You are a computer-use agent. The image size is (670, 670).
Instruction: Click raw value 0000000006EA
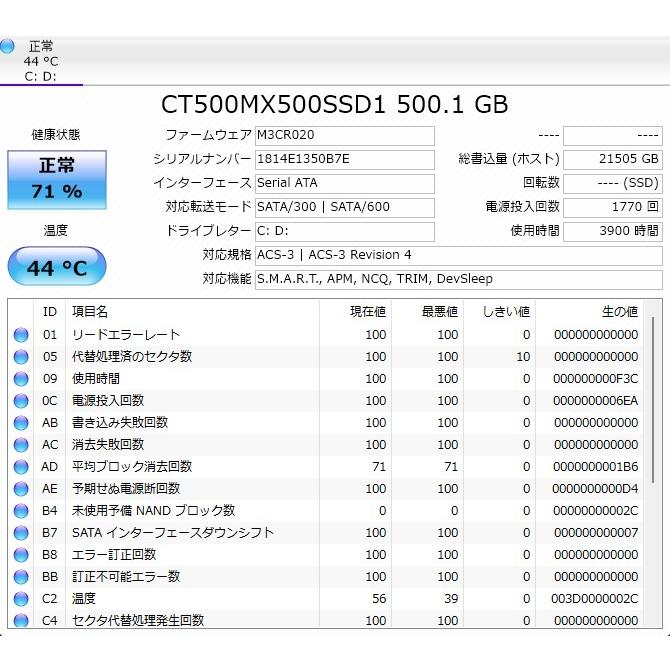(x=596, y=401)
